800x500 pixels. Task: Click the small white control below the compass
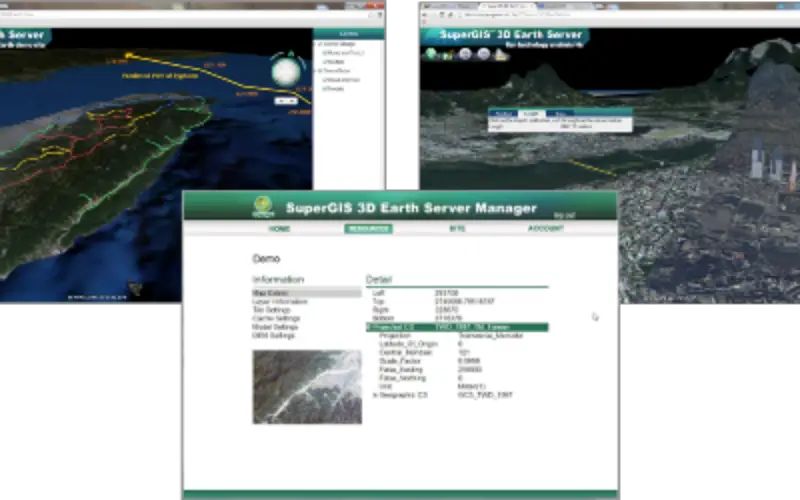tap(286, 101)
